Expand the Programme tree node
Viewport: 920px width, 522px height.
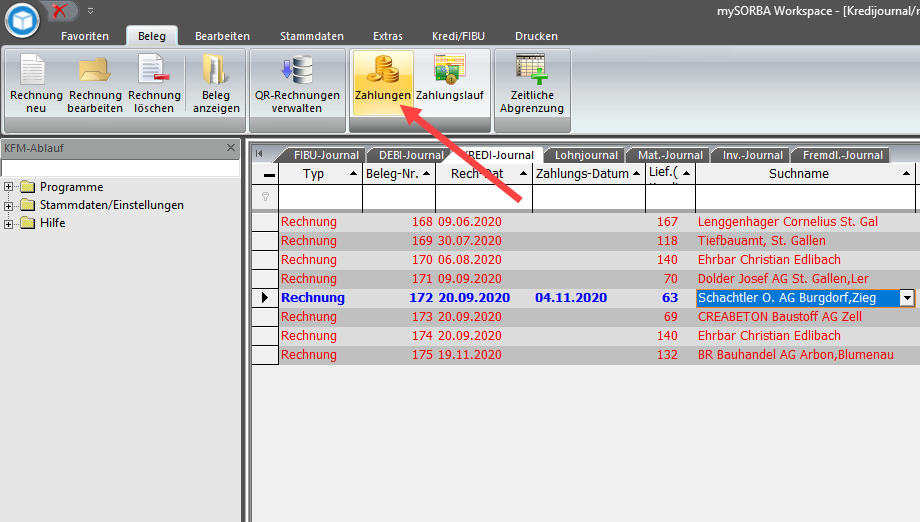click(8, 187)
